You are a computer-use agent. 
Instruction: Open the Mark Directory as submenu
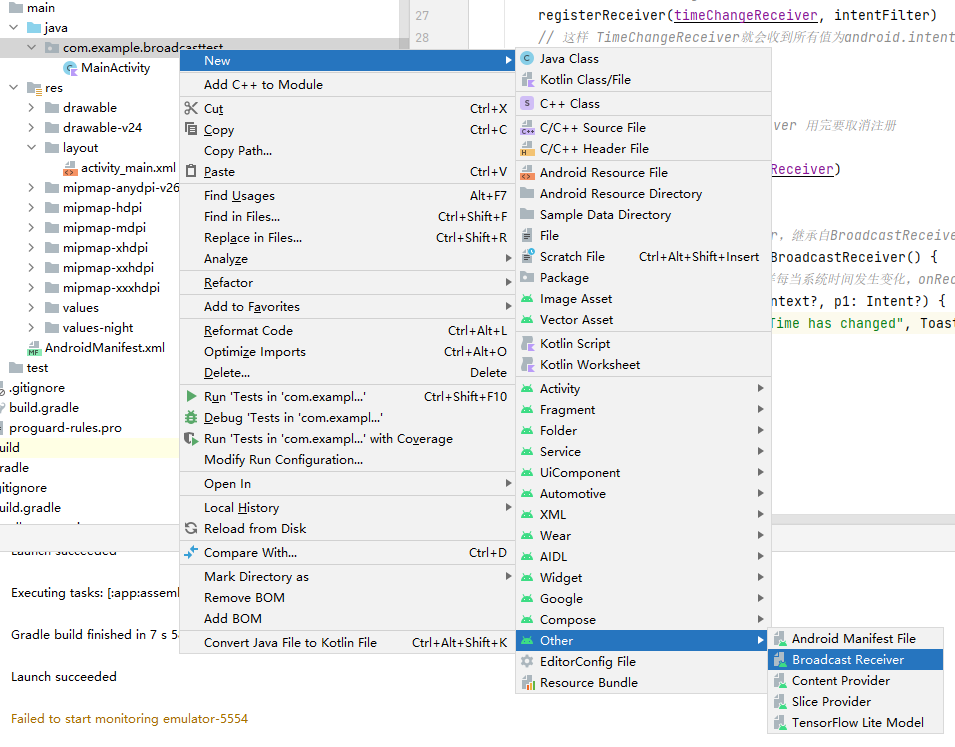pyautogui.click(x=347, y=576)
